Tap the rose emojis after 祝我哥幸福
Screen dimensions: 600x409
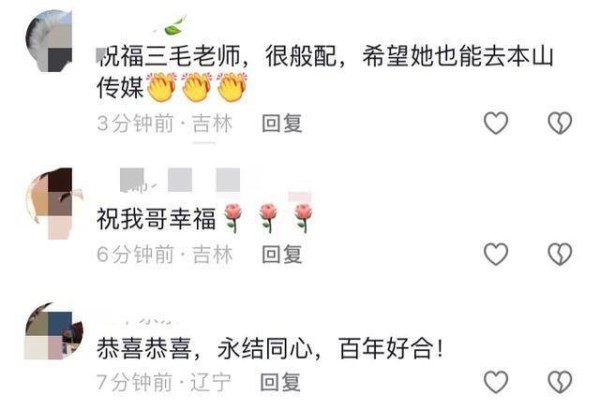pos(268,218)
